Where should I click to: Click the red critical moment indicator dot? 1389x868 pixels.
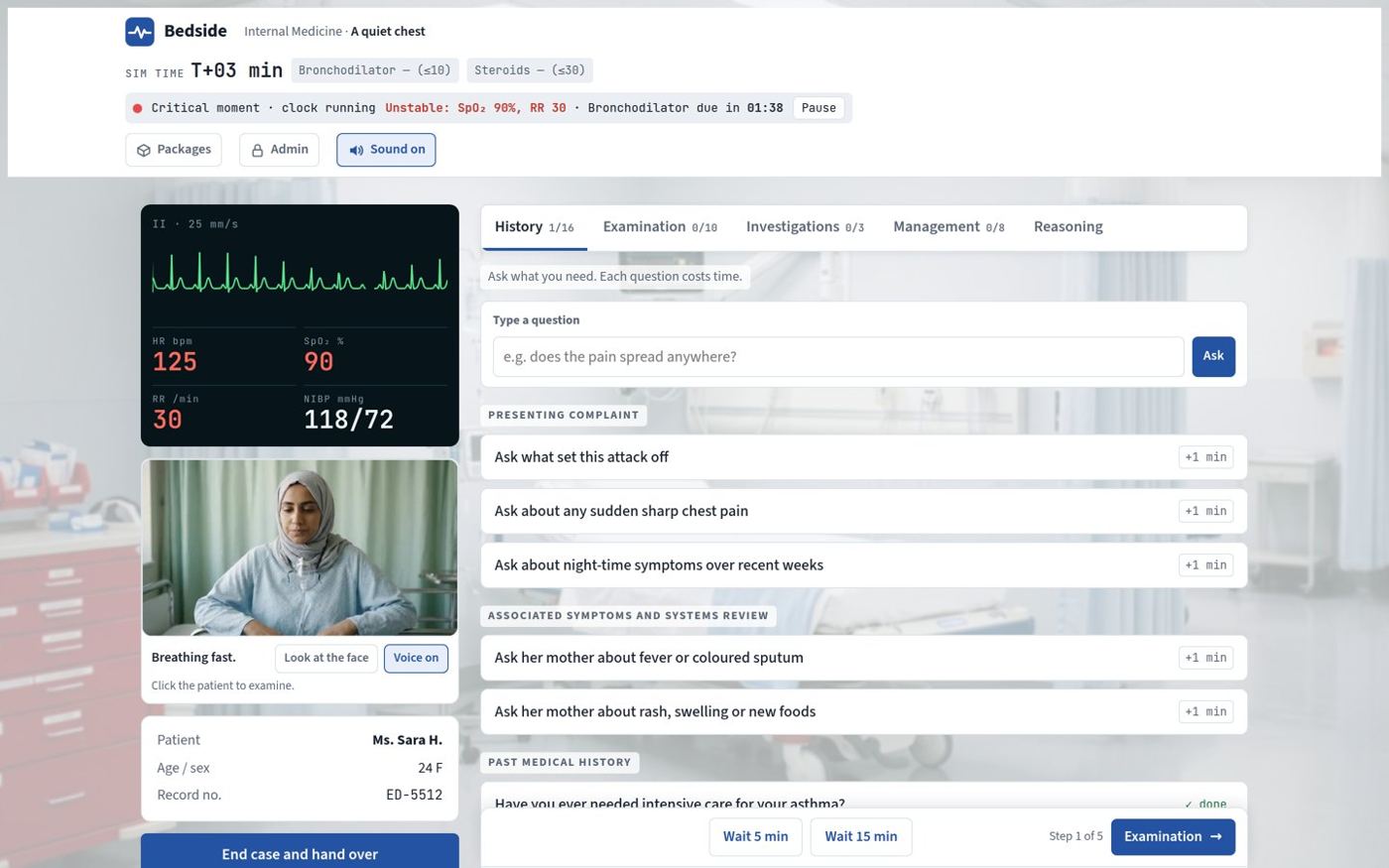tap(137, 108)
